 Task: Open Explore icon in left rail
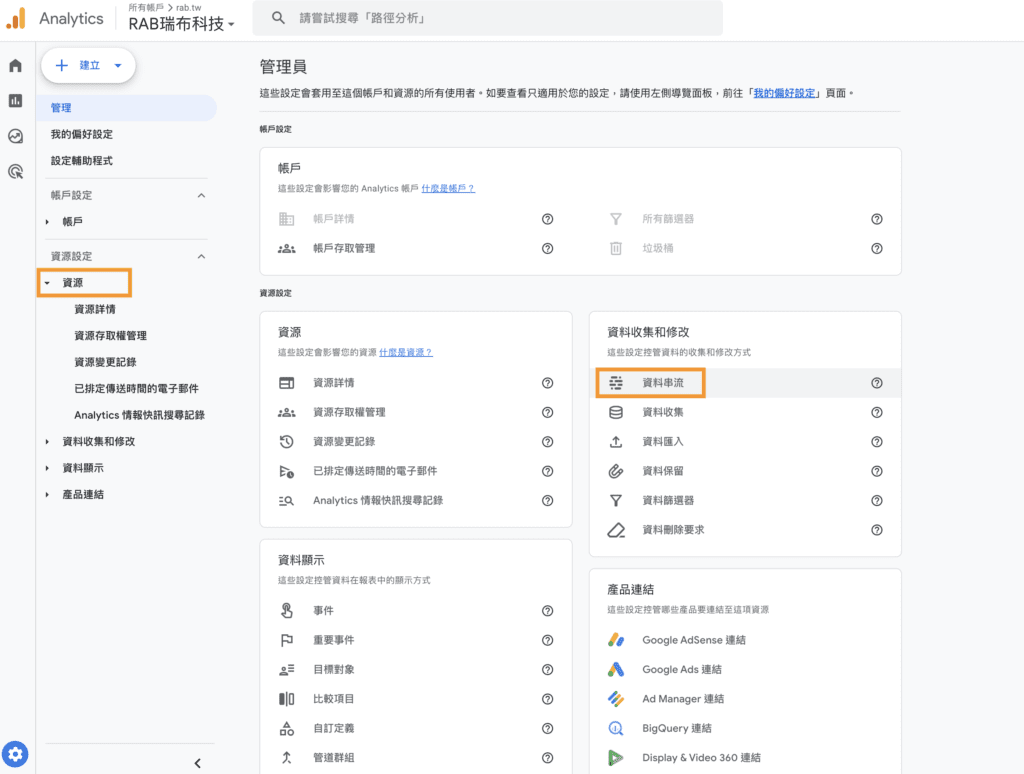pos(15,136)
